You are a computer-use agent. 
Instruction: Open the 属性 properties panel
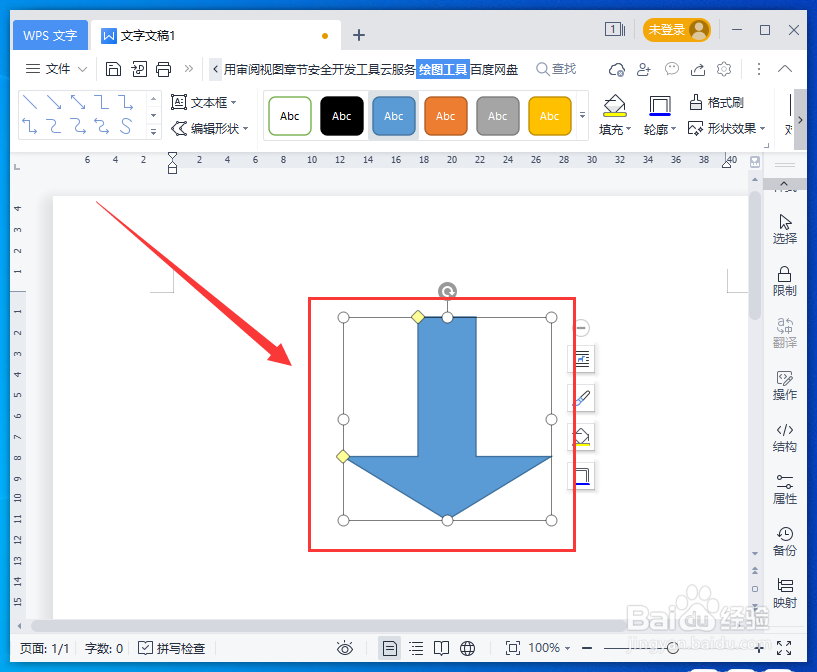click(x=784, y=490)
